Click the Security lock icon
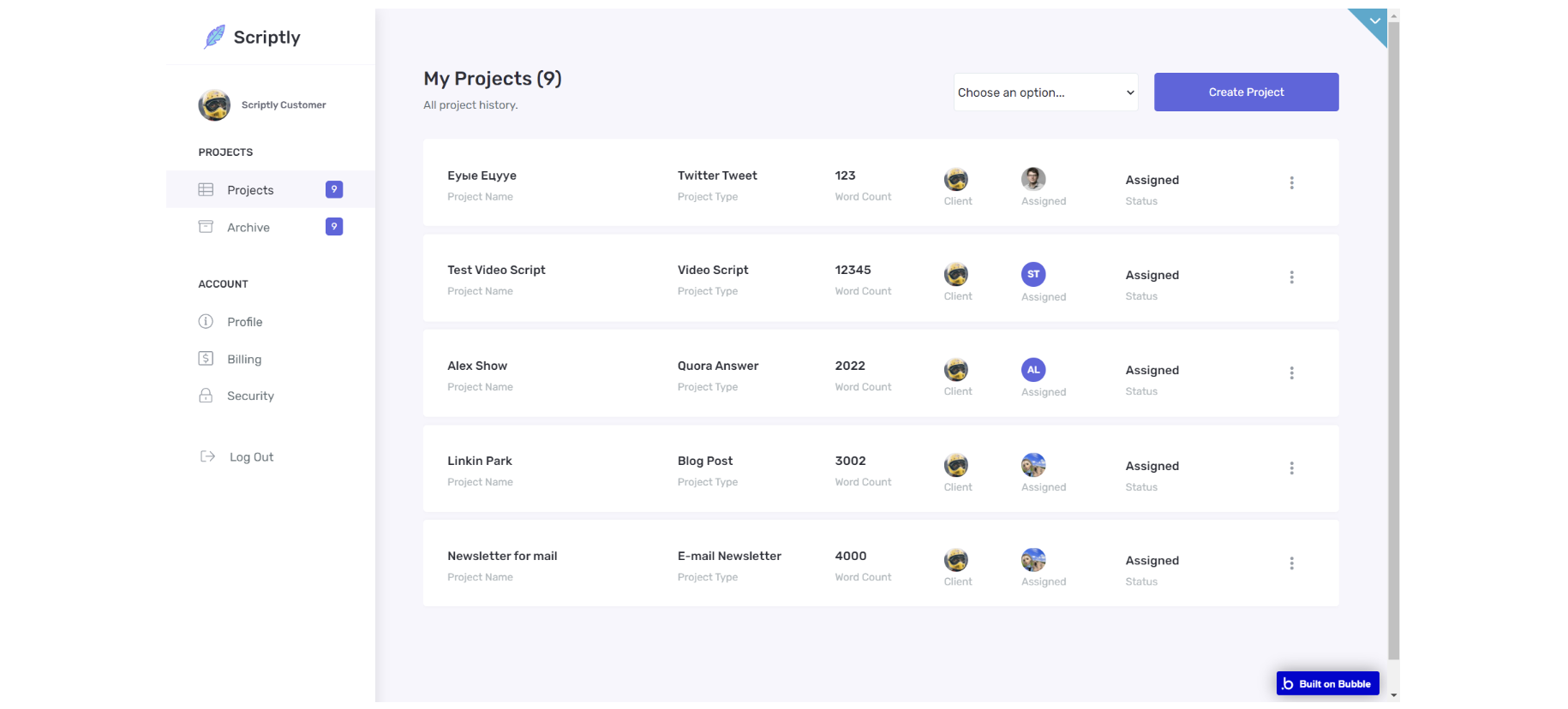 206,396
